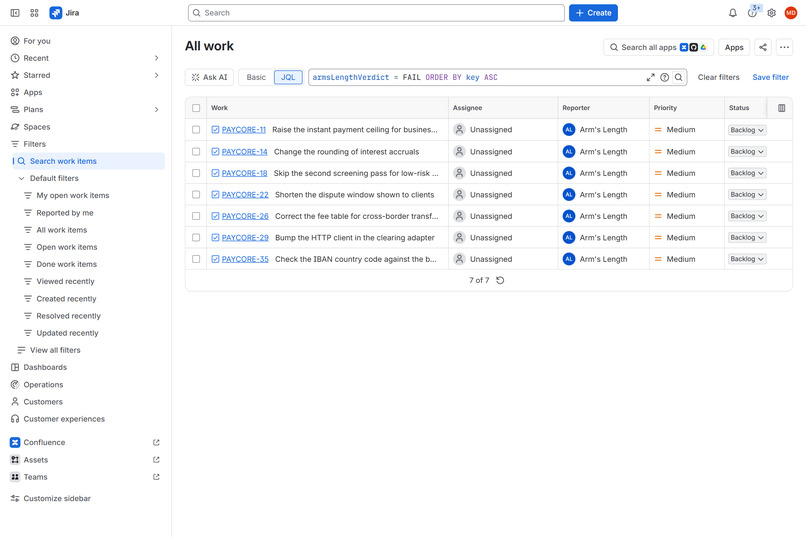Open the help icon with 3+ badge
The width and height of the screenshot is (806, 537).
(x=752, y=13)
